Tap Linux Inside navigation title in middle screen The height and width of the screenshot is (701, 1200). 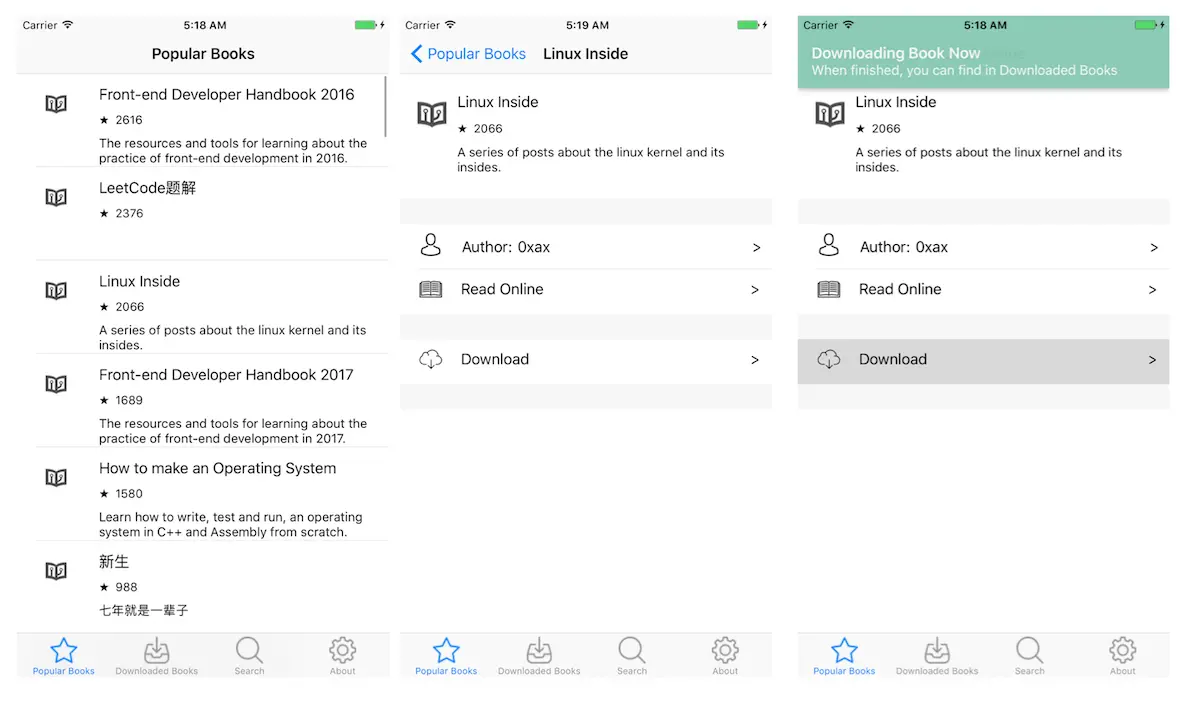[586, 54]
